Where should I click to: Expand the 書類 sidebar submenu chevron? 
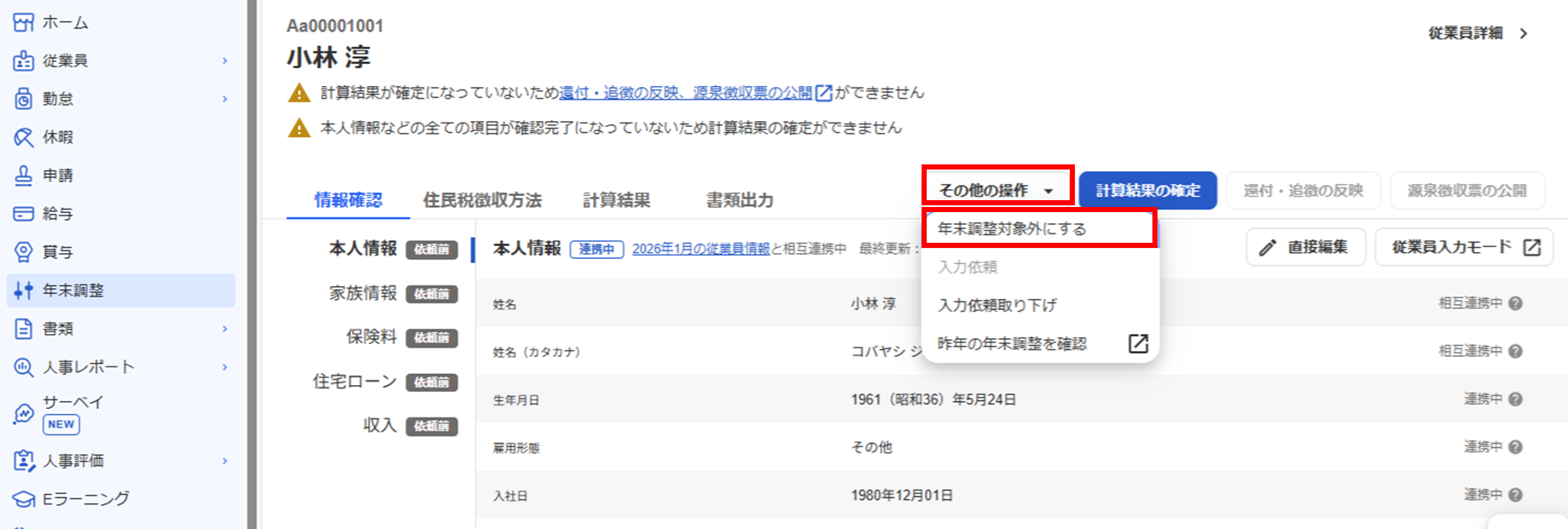pyautogui.click(x=225, y=329)
